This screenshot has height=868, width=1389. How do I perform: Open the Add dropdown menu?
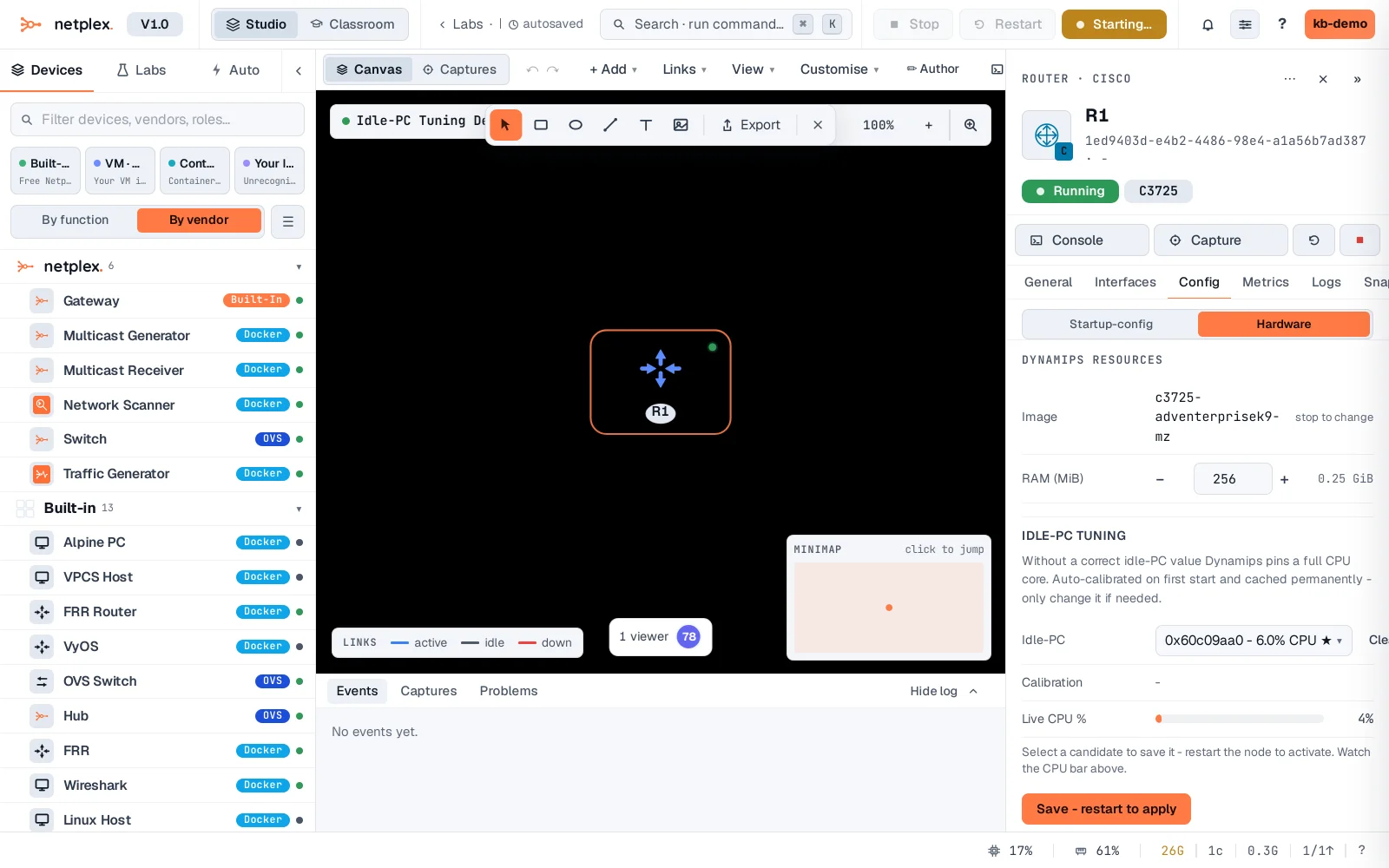[x=613, y=69]
